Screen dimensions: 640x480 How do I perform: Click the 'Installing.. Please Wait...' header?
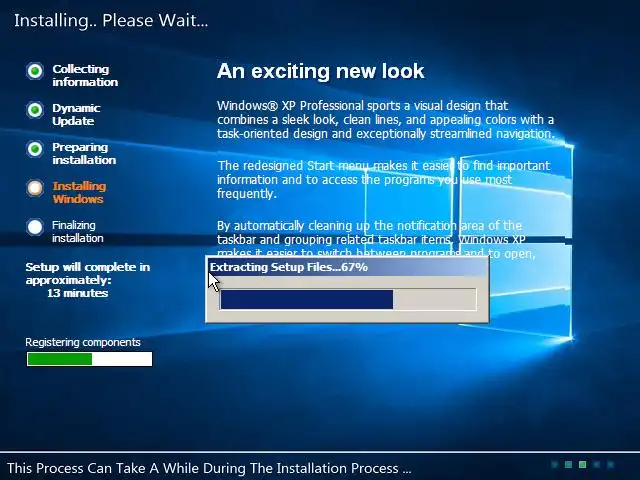111,20
